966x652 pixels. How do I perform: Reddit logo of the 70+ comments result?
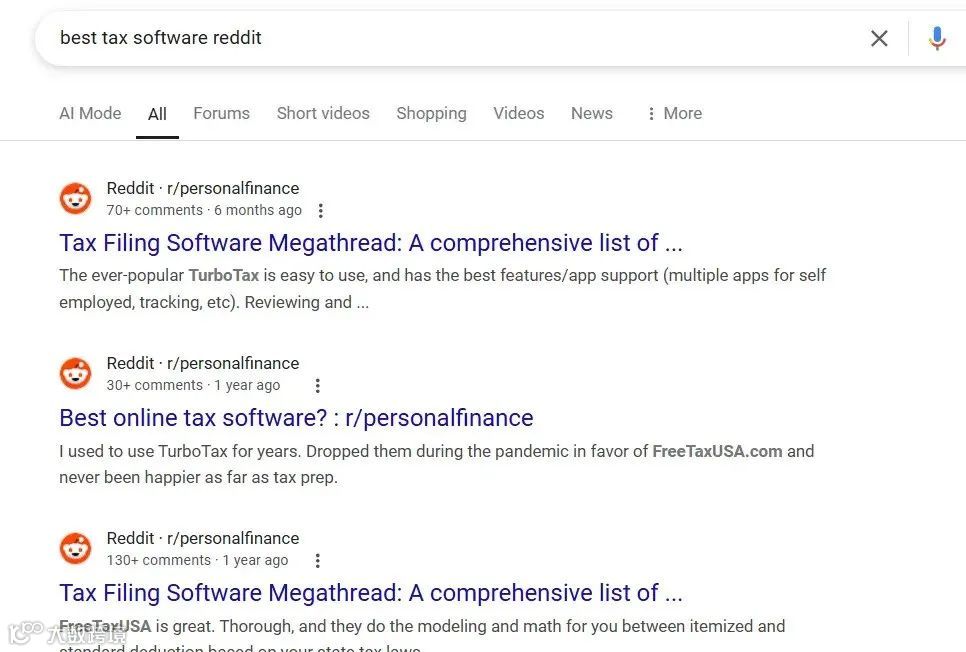point(75,198)
